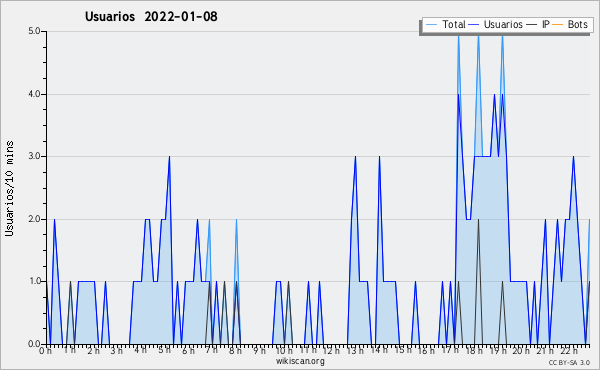Viewport: 600px width, 370px height.
Task: Click the x-axis label '19 h'
Action: pos(498,350)
